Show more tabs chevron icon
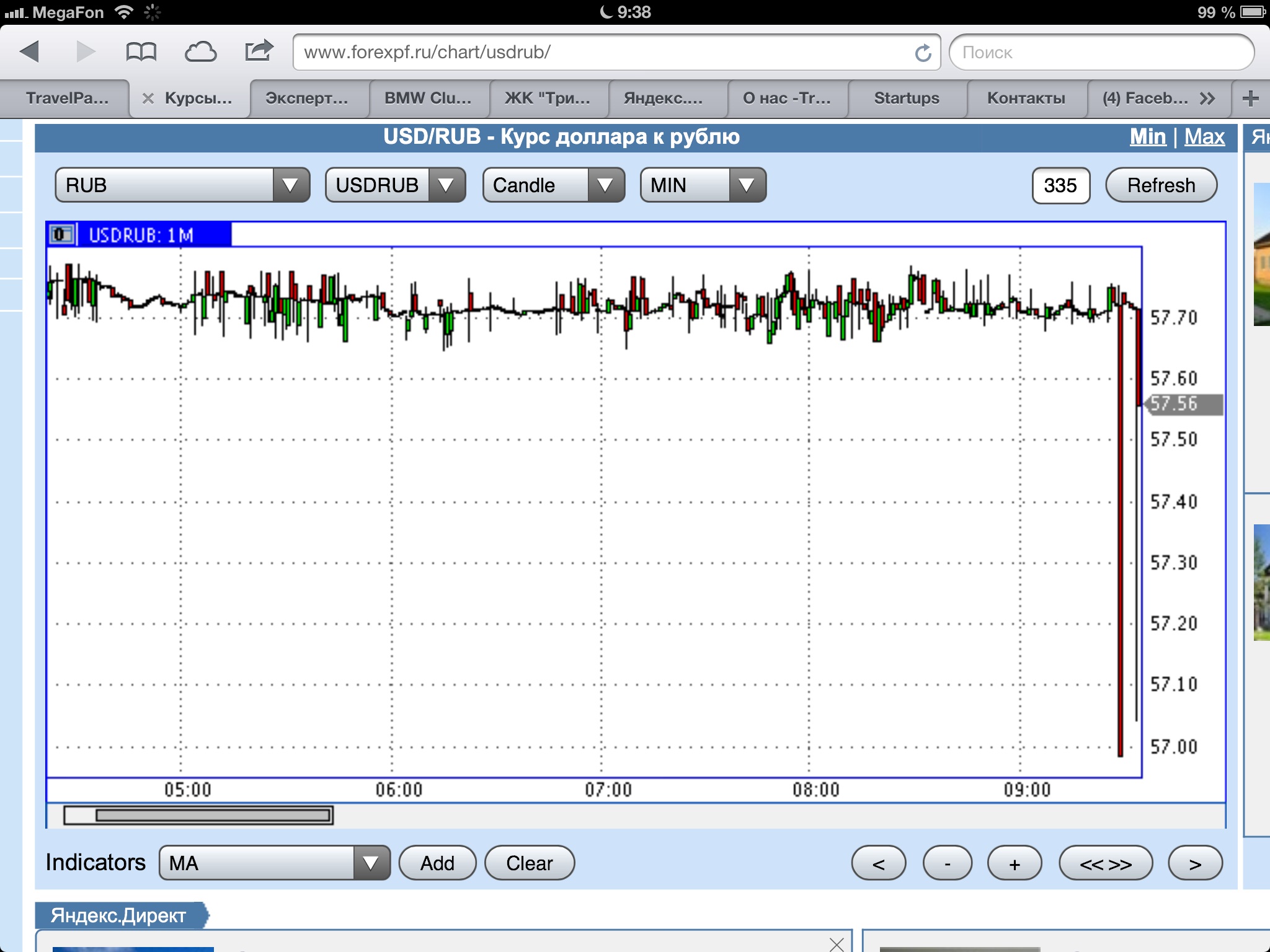 pyautogui.click(x=1207, y=98)
